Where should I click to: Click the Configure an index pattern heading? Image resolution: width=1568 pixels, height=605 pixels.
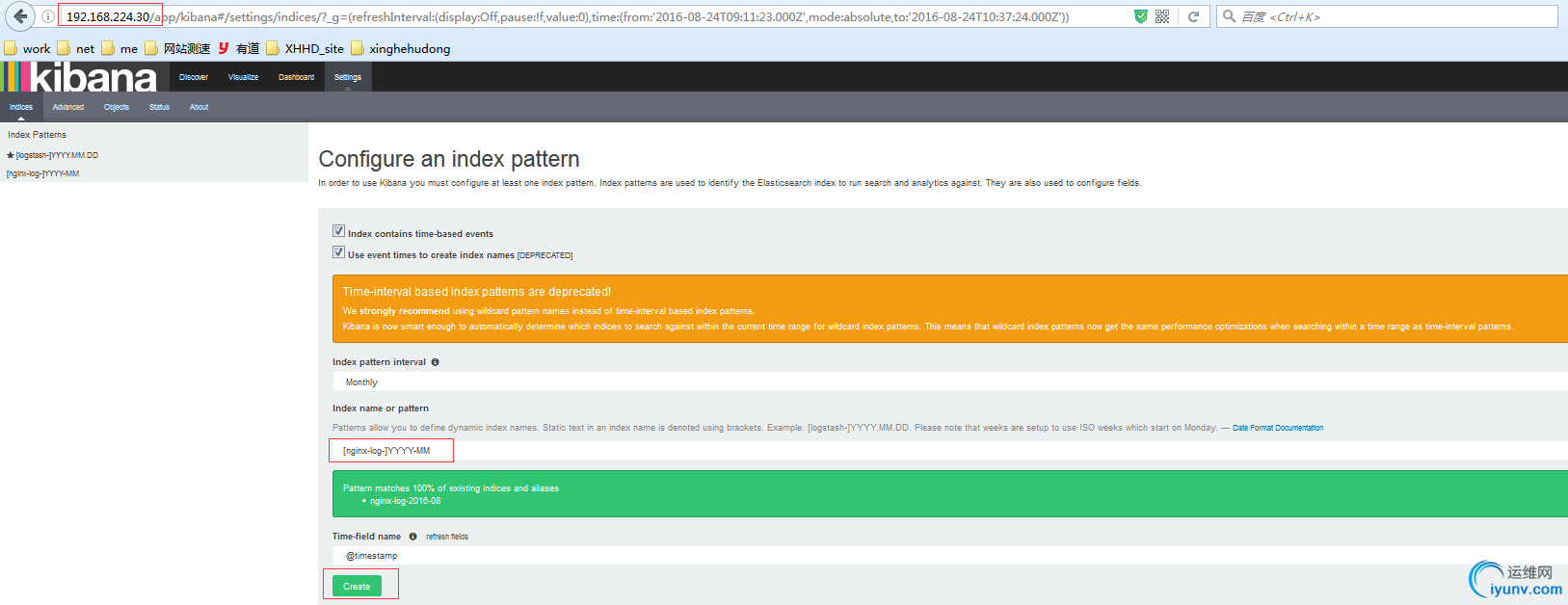coord(449,159)
